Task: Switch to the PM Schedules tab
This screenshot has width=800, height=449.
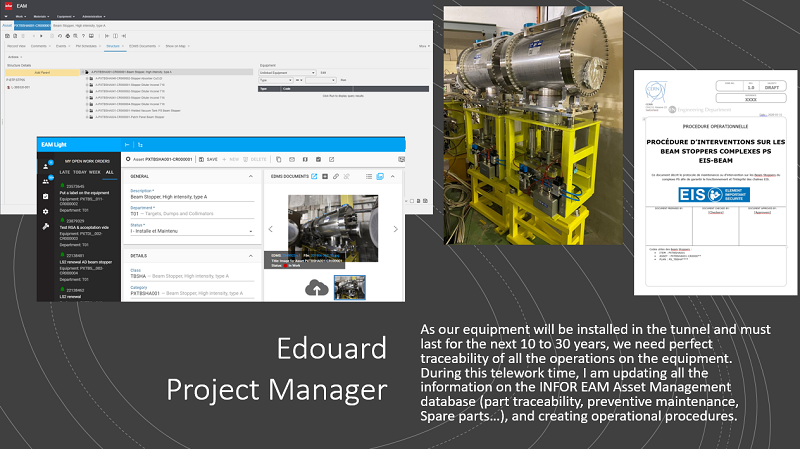Action: [x=86, y=46]
